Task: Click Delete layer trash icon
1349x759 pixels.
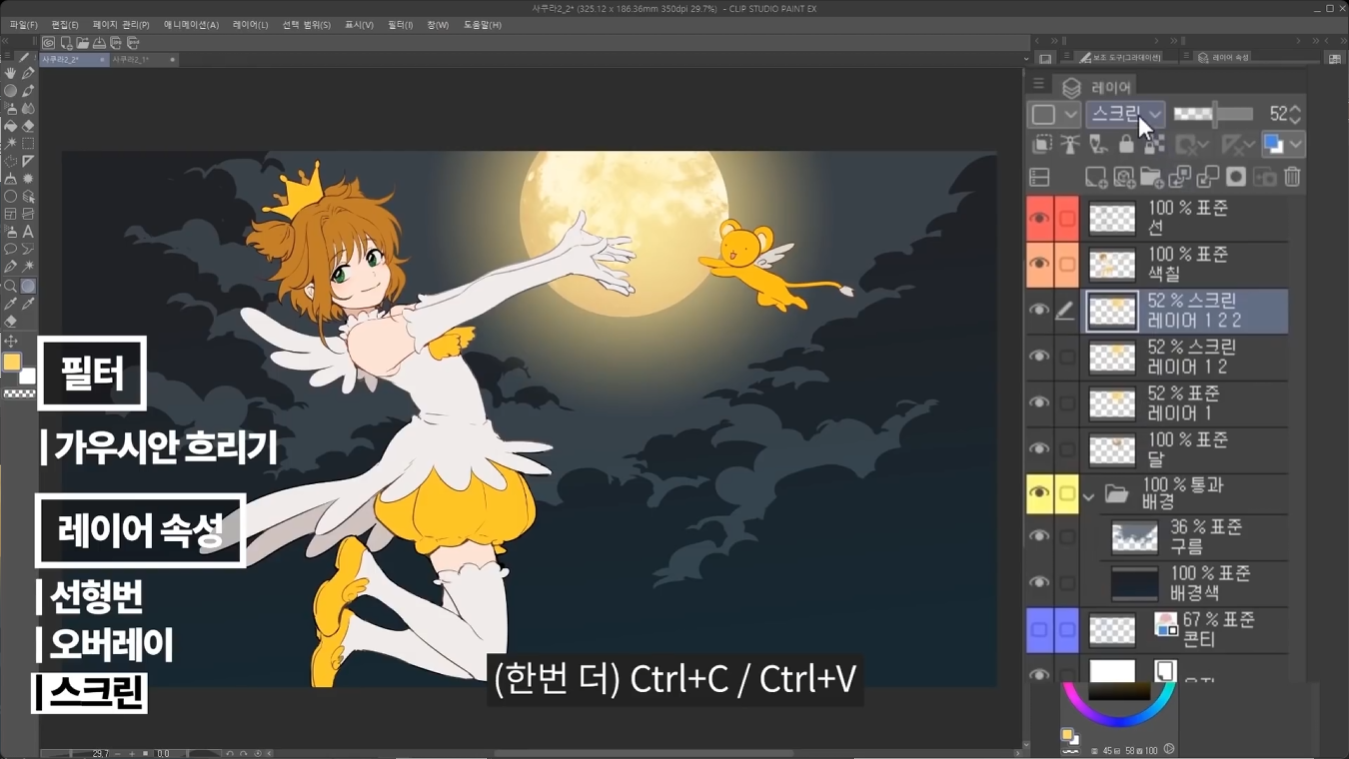Action: click(1292, 177)
